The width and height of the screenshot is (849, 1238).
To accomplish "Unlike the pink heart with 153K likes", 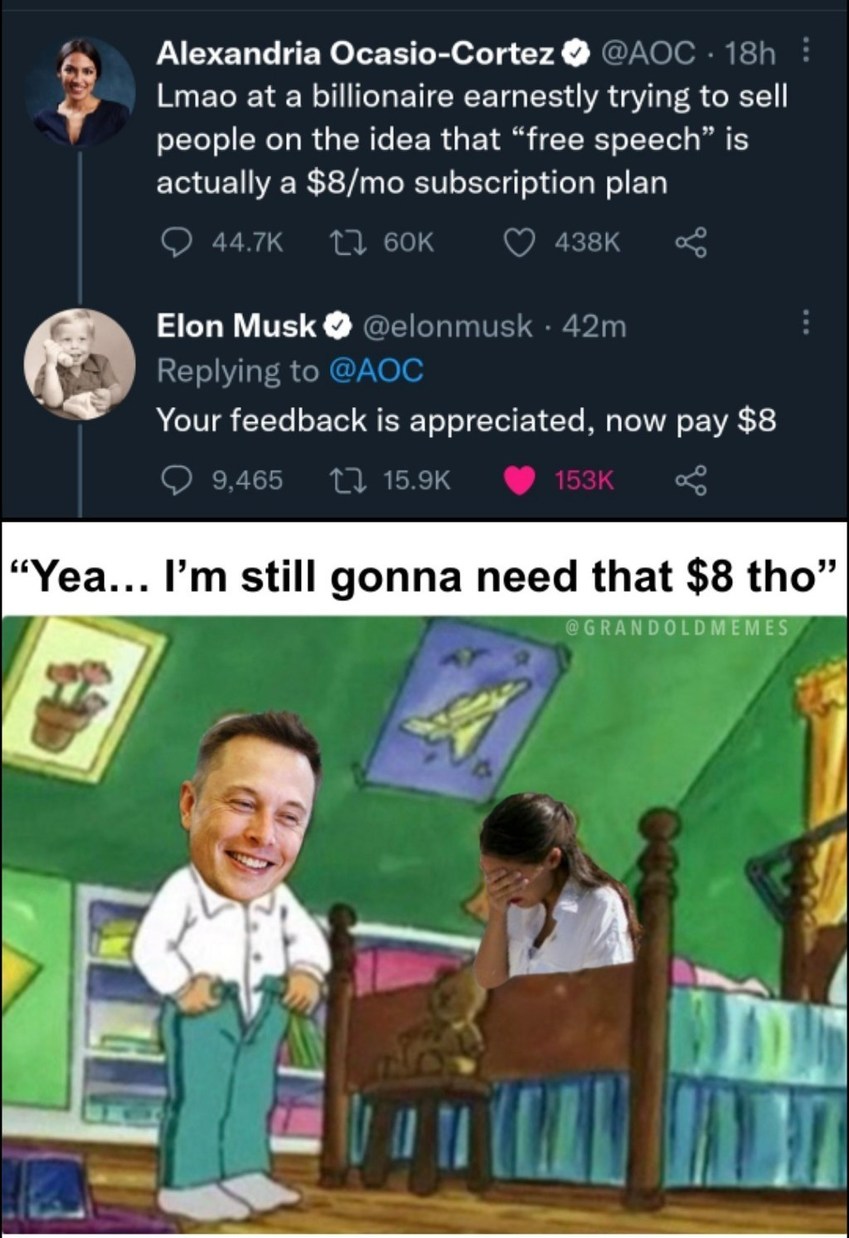I will coord(519,482).
